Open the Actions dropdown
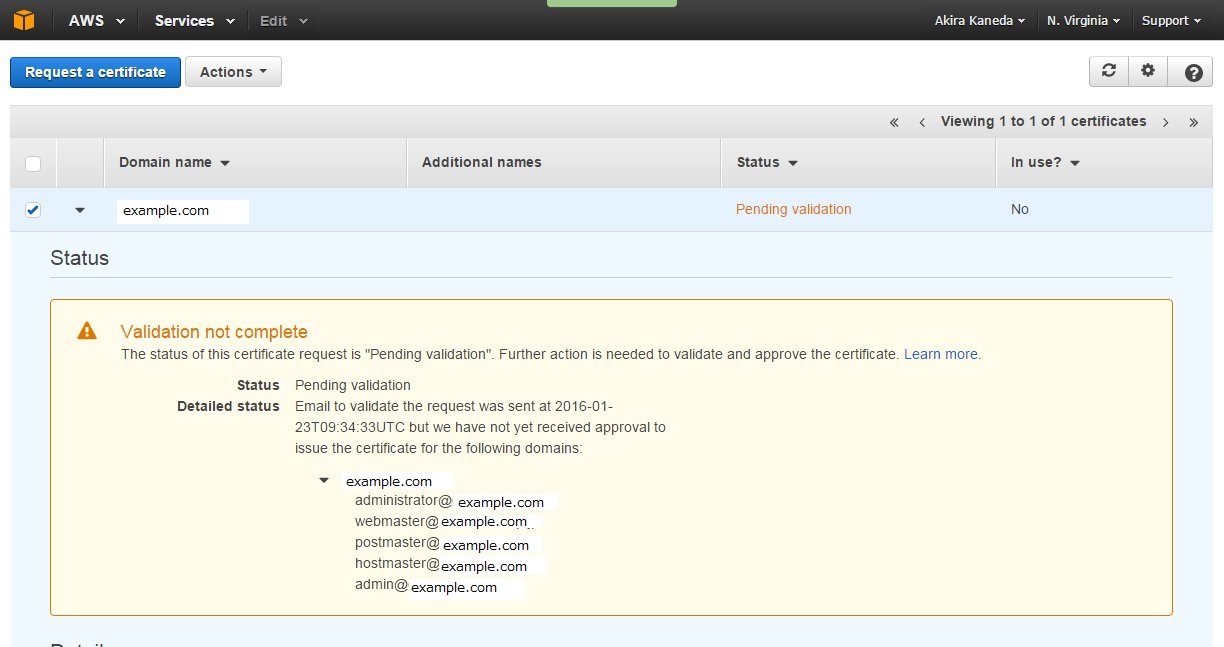 click(x=233, y=72)
